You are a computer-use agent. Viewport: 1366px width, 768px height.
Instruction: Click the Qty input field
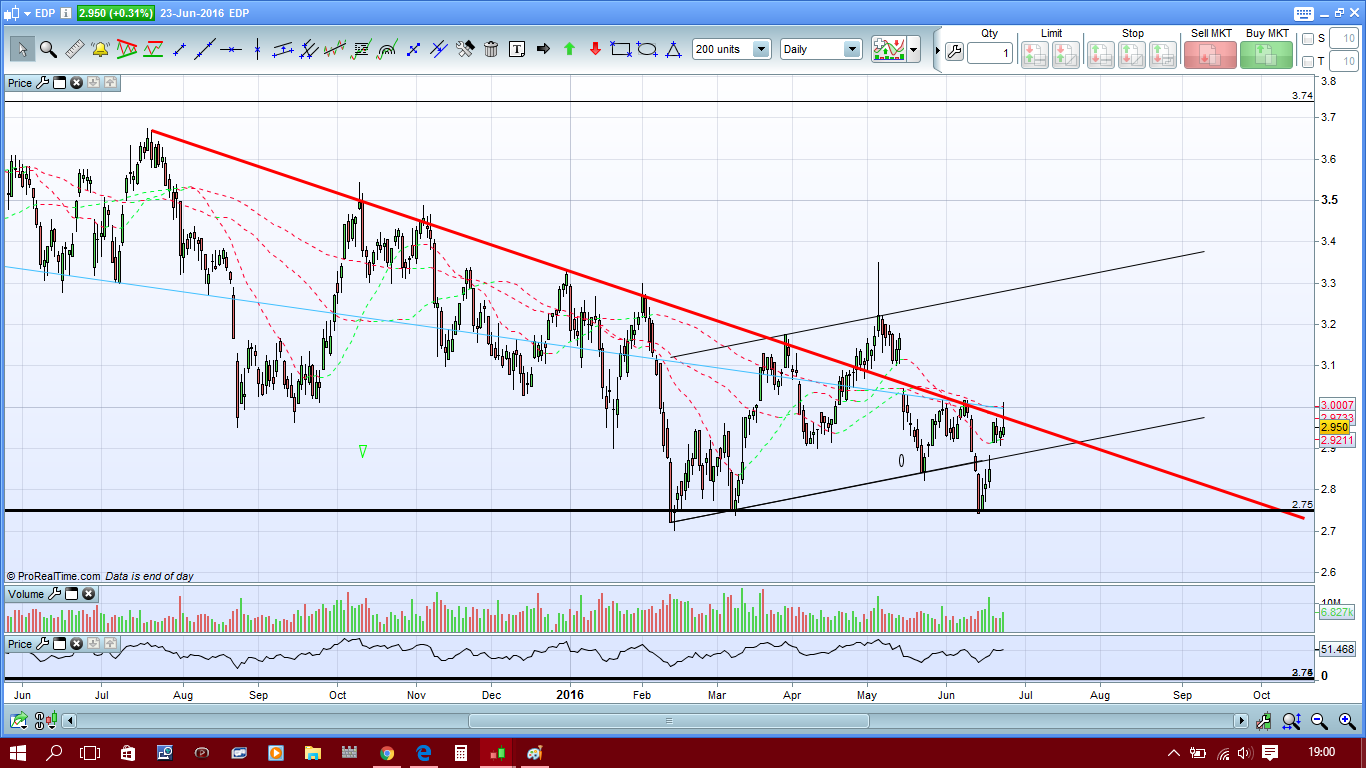989,53
